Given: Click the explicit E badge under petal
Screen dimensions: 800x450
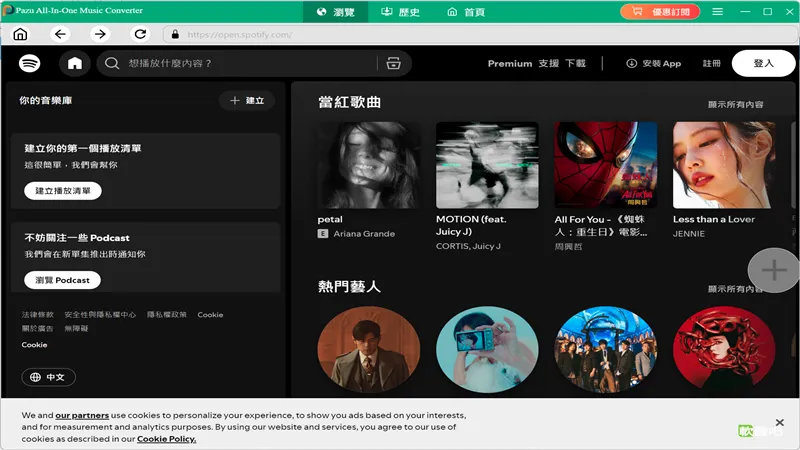Looking at the screenshot, I should click(x=322, y=234).
